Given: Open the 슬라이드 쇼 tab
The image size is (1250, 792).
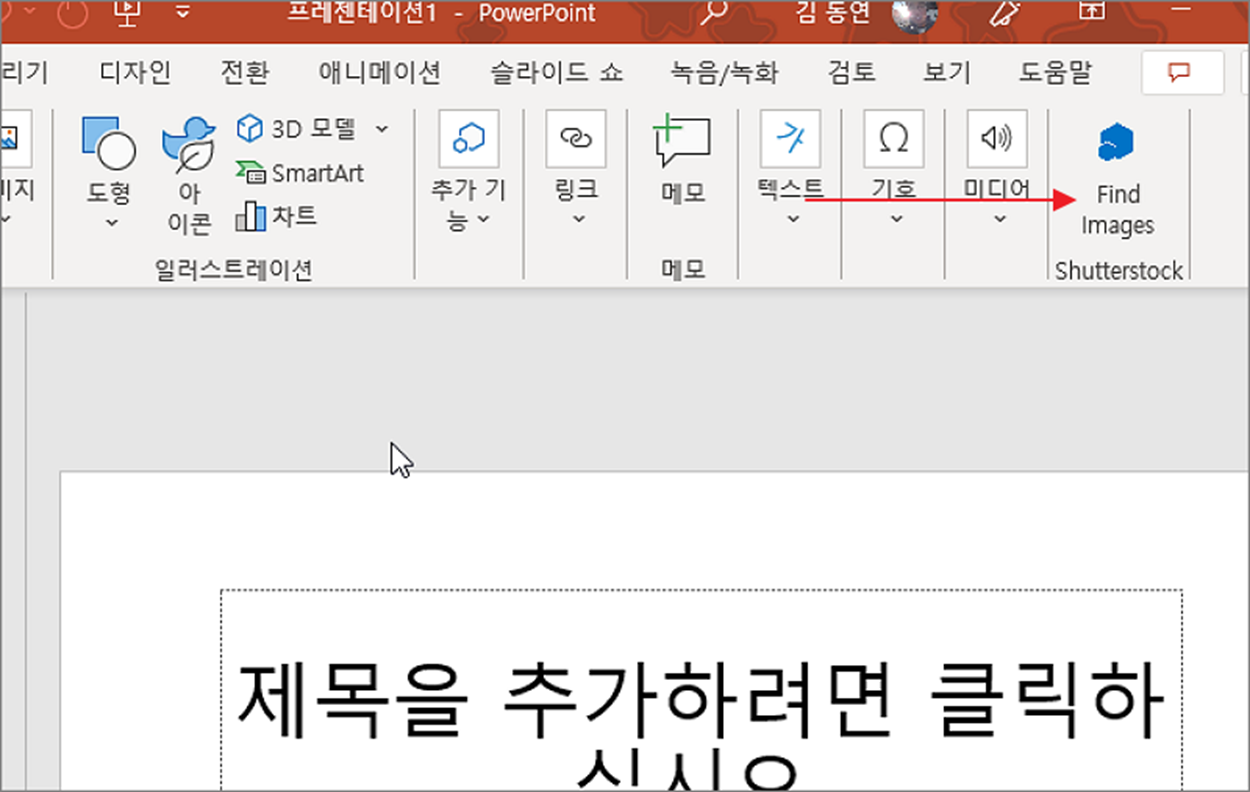Looking at the screenshot, I should point(557,72).
